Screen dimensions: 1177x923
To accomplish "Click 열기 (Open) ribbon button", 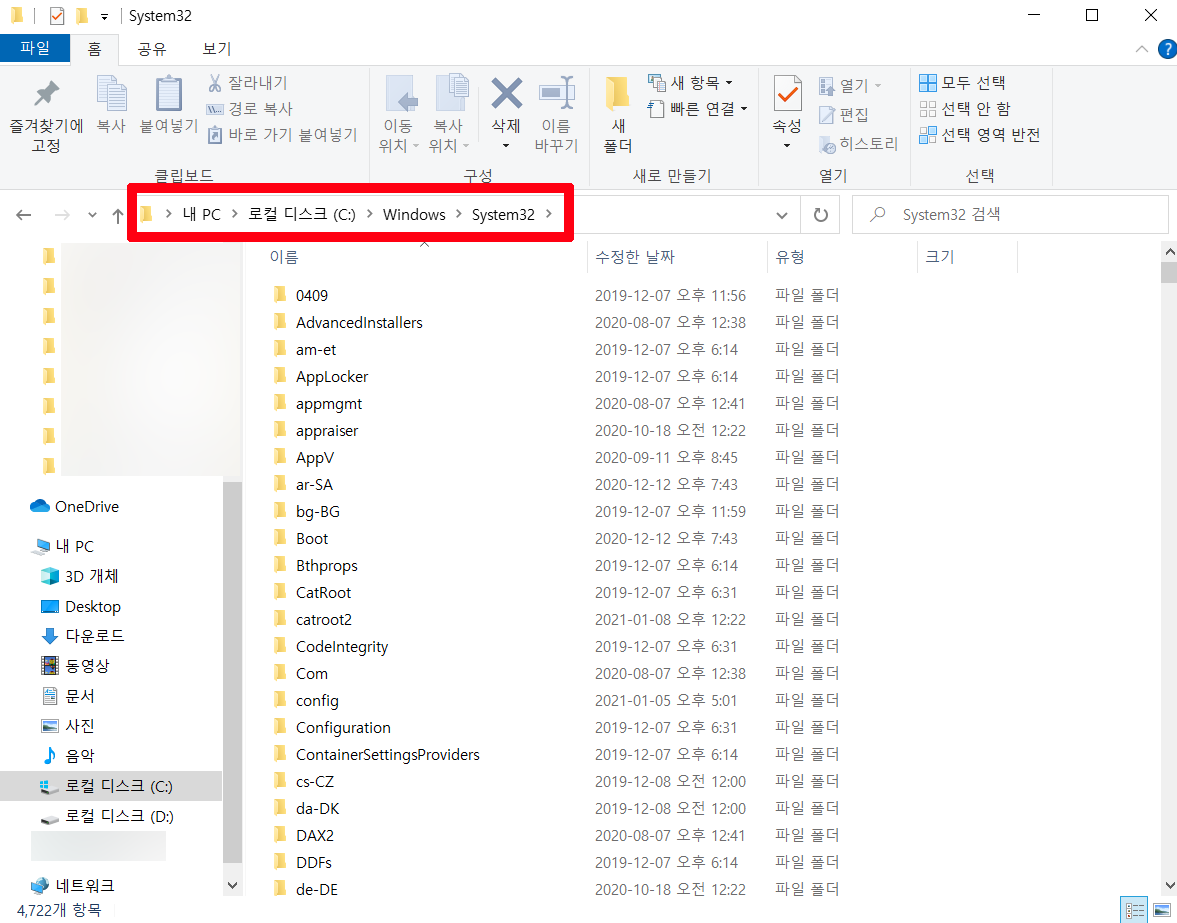I will 850,86.
